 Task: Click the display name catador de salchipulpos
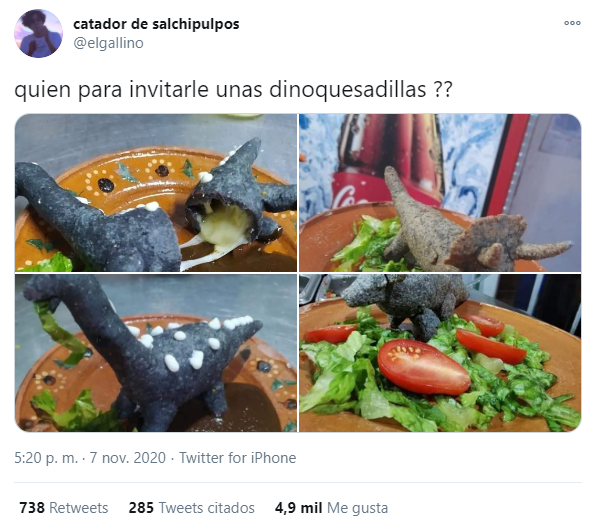[156, 24]
